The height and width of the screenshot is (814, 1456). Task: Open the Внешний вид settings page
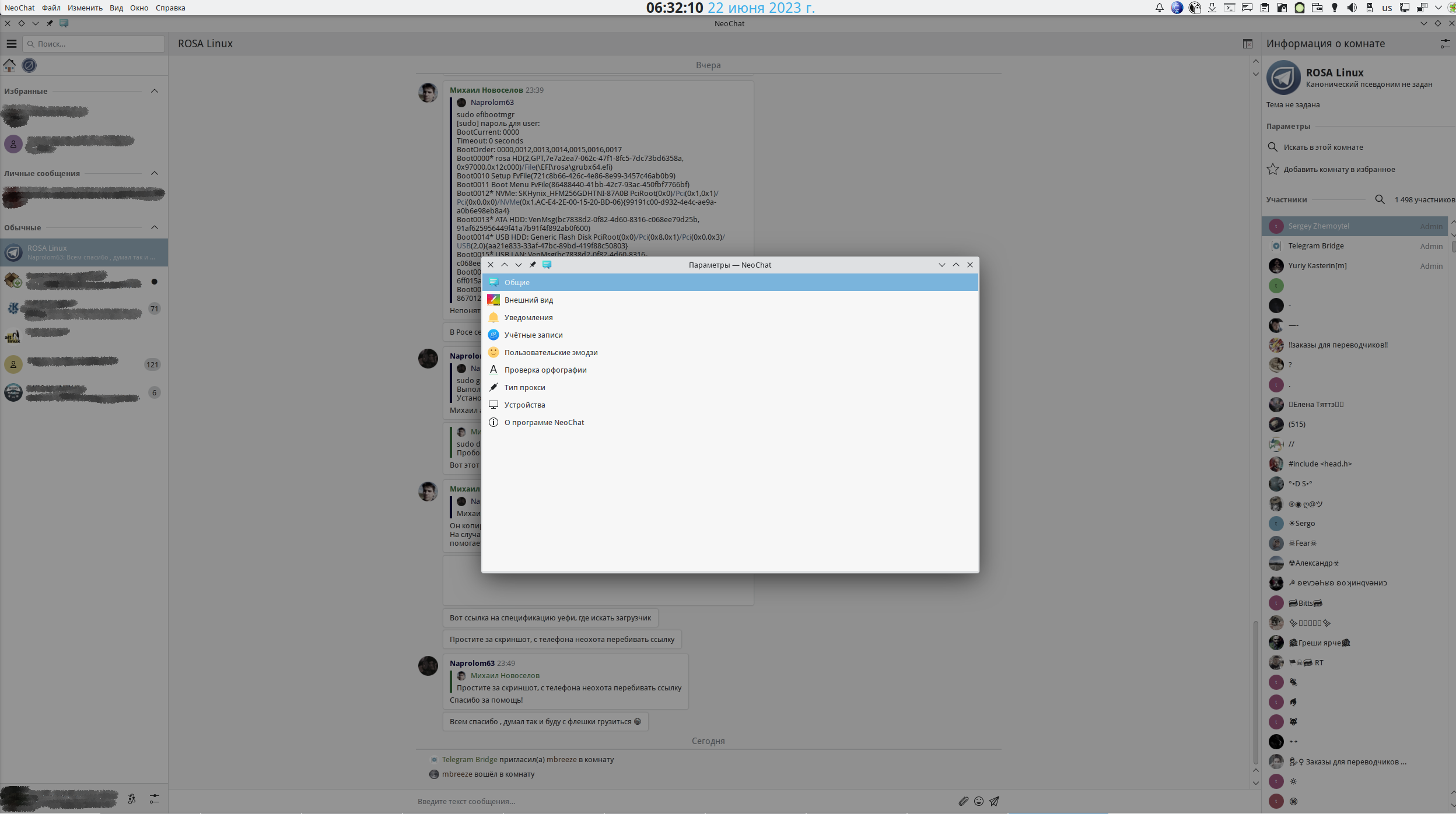click(x=528, y=300)
